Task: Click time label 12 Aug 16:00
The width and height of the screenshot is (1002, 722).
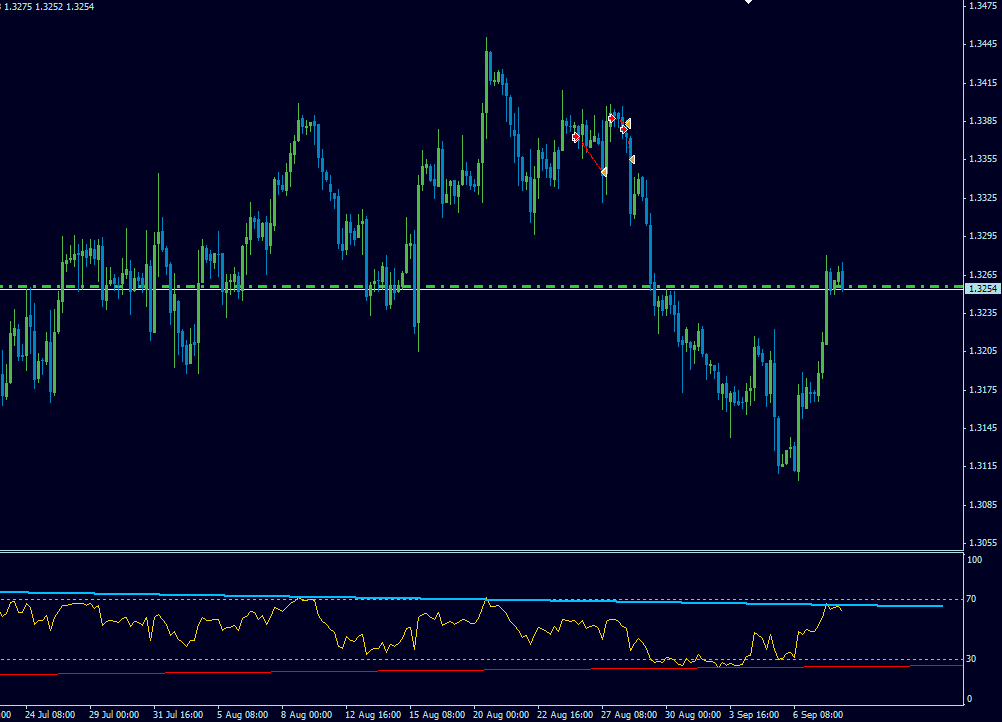Action: (x=373, y=714)
